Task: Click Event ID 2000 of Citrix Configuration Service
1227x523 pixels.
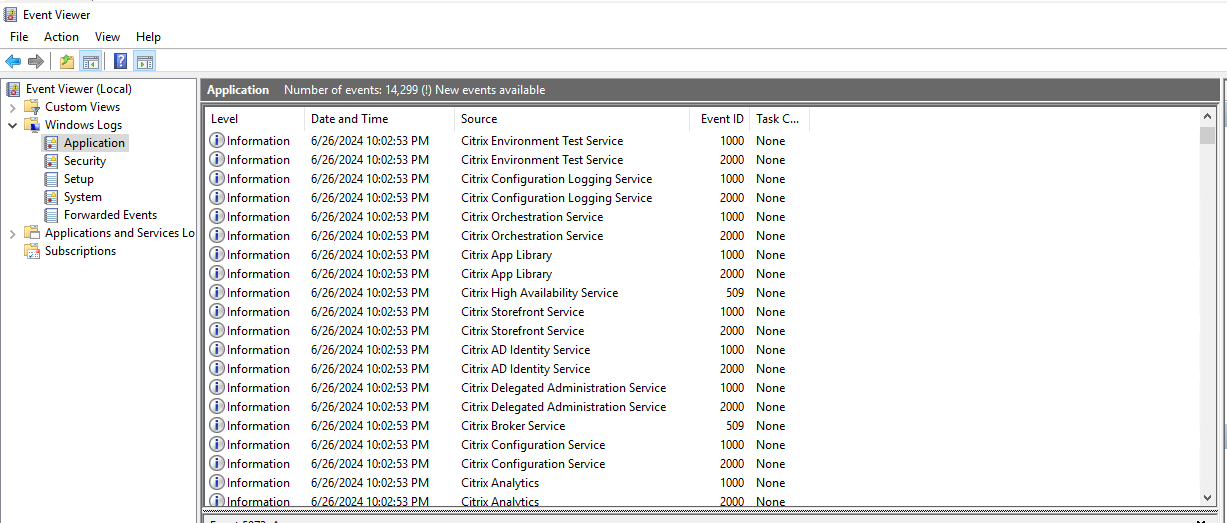Action: (x=732, y=464)
